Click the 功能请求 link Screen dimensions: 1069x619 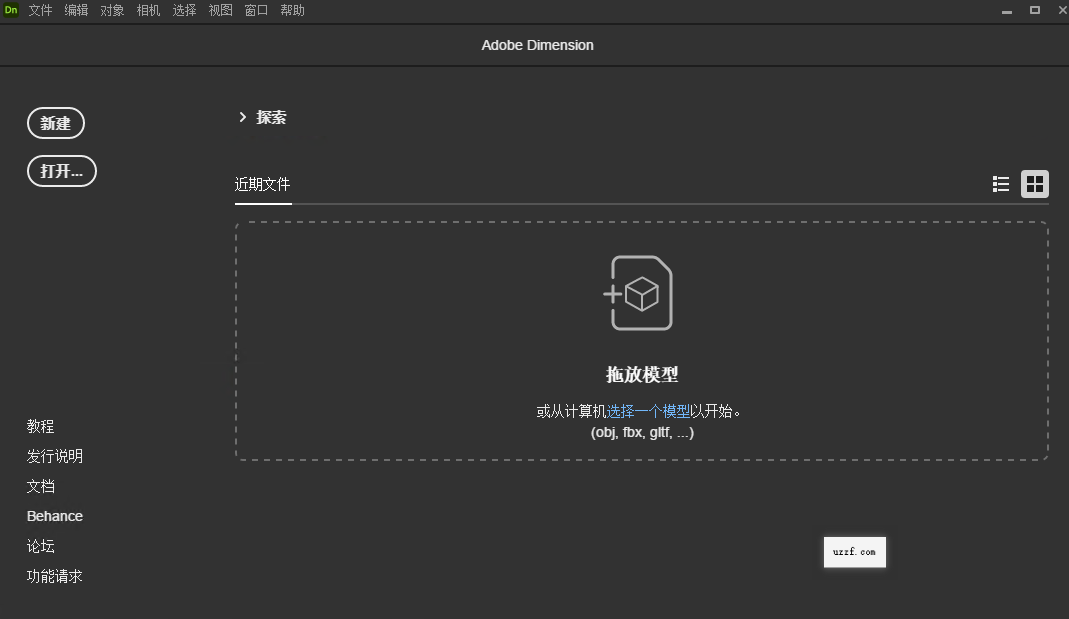coord(55,576)
